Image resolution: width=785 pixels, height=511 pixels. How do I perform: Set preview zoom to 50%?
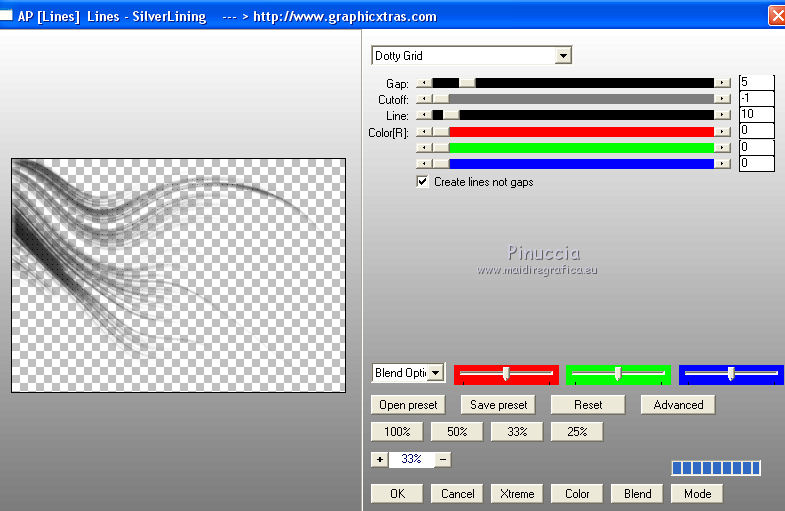(x=457, y=432)
